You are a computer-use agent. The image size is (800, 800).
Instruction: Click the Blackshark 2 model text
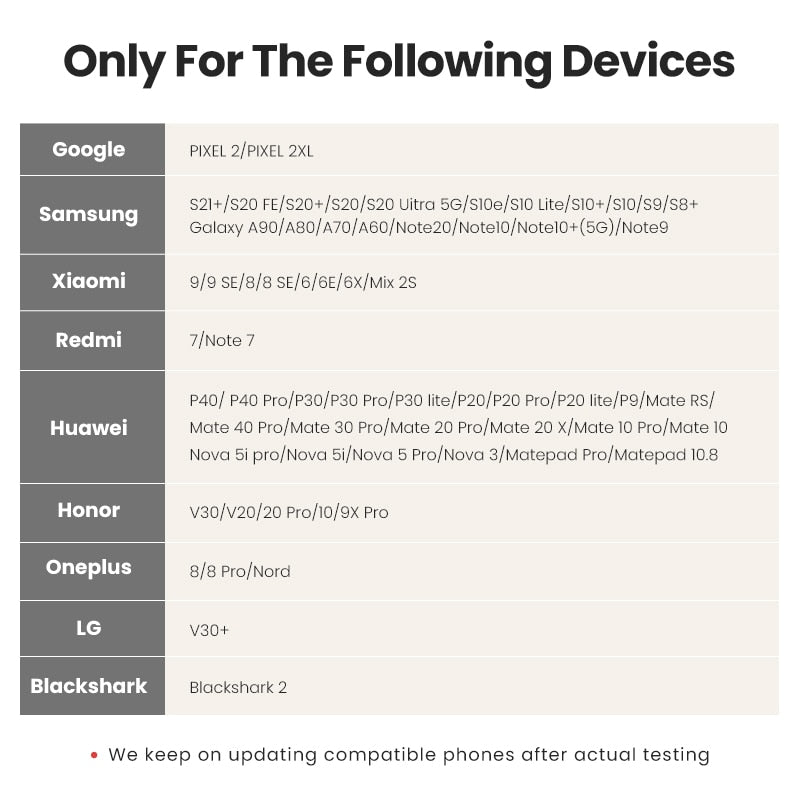(x=238, y=687)
